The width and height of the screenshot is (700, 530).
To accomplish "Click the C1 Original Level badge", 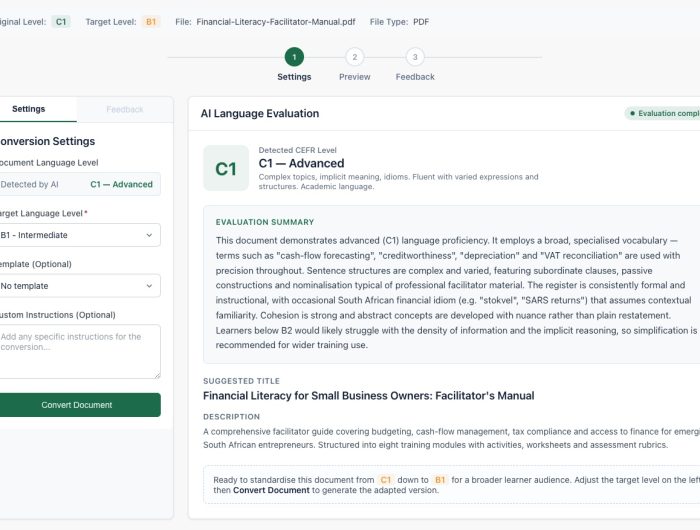I will click(x=61, y=22).
